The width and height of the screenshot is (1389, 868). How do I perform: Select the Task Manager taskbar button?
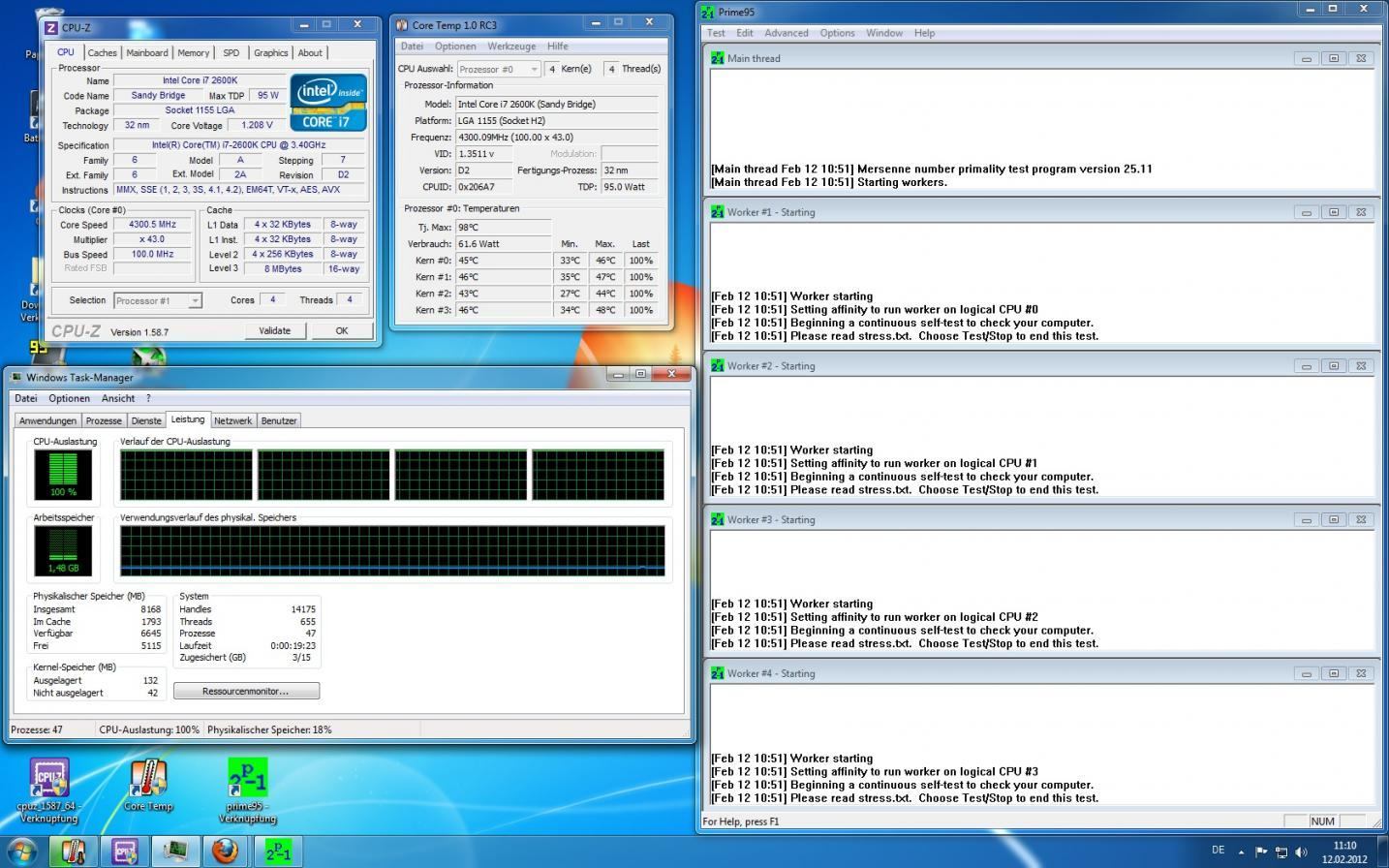pyautogui.click(x=175, y=852)
